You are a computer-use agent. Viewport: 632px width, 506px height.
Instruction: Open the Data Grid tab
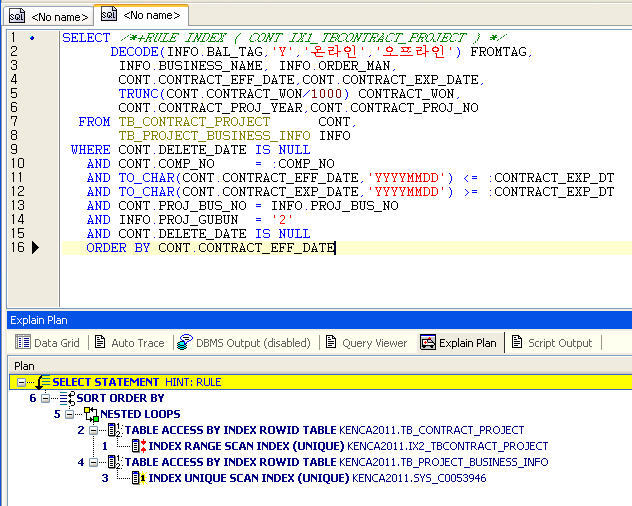pyautogui.click(x=47, y=343)
